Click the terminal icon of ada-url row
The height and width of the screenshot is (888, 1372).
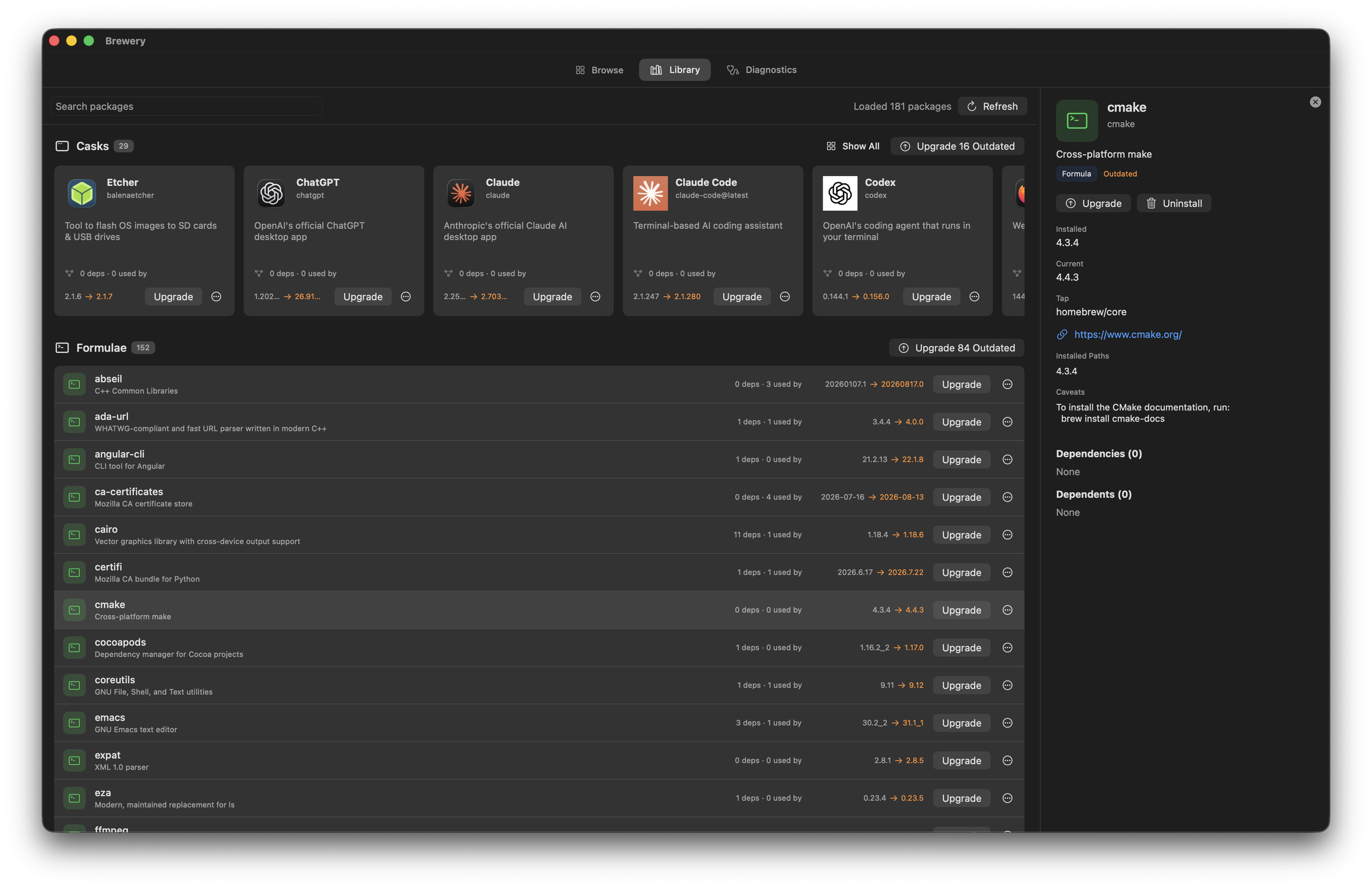(74, 421)
